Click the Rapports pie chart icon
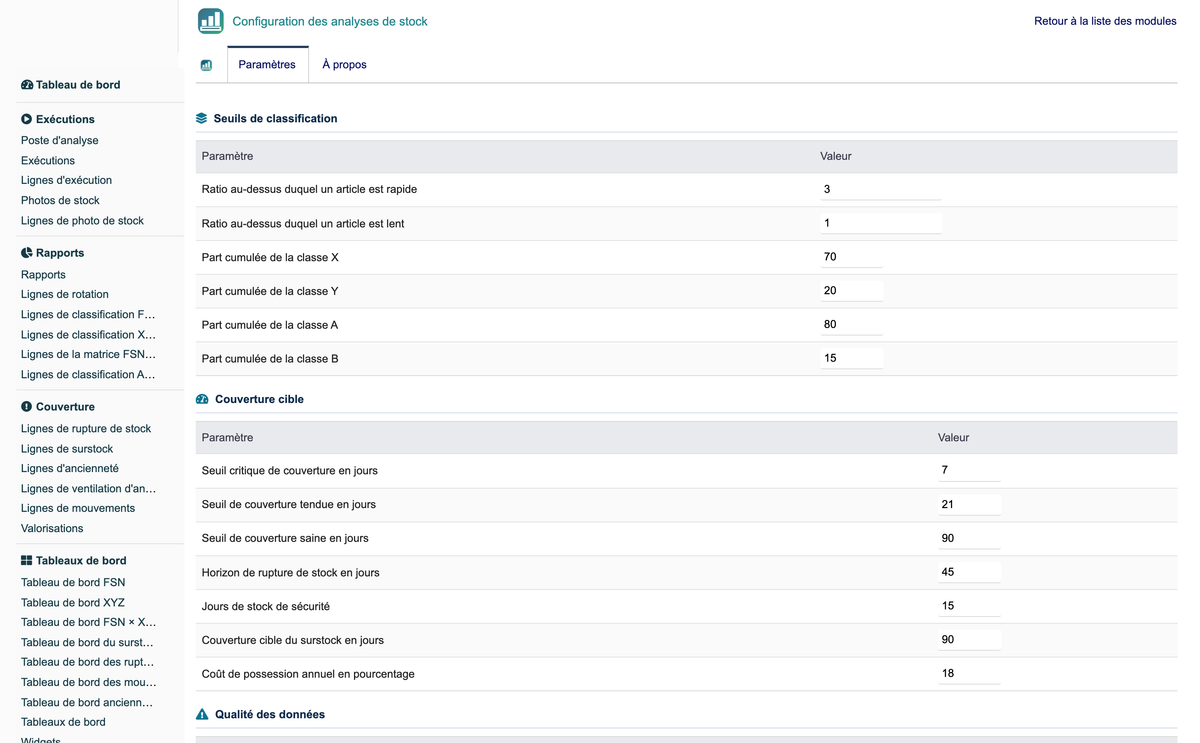The image size is (1200, 743). [x=27, y=253]
